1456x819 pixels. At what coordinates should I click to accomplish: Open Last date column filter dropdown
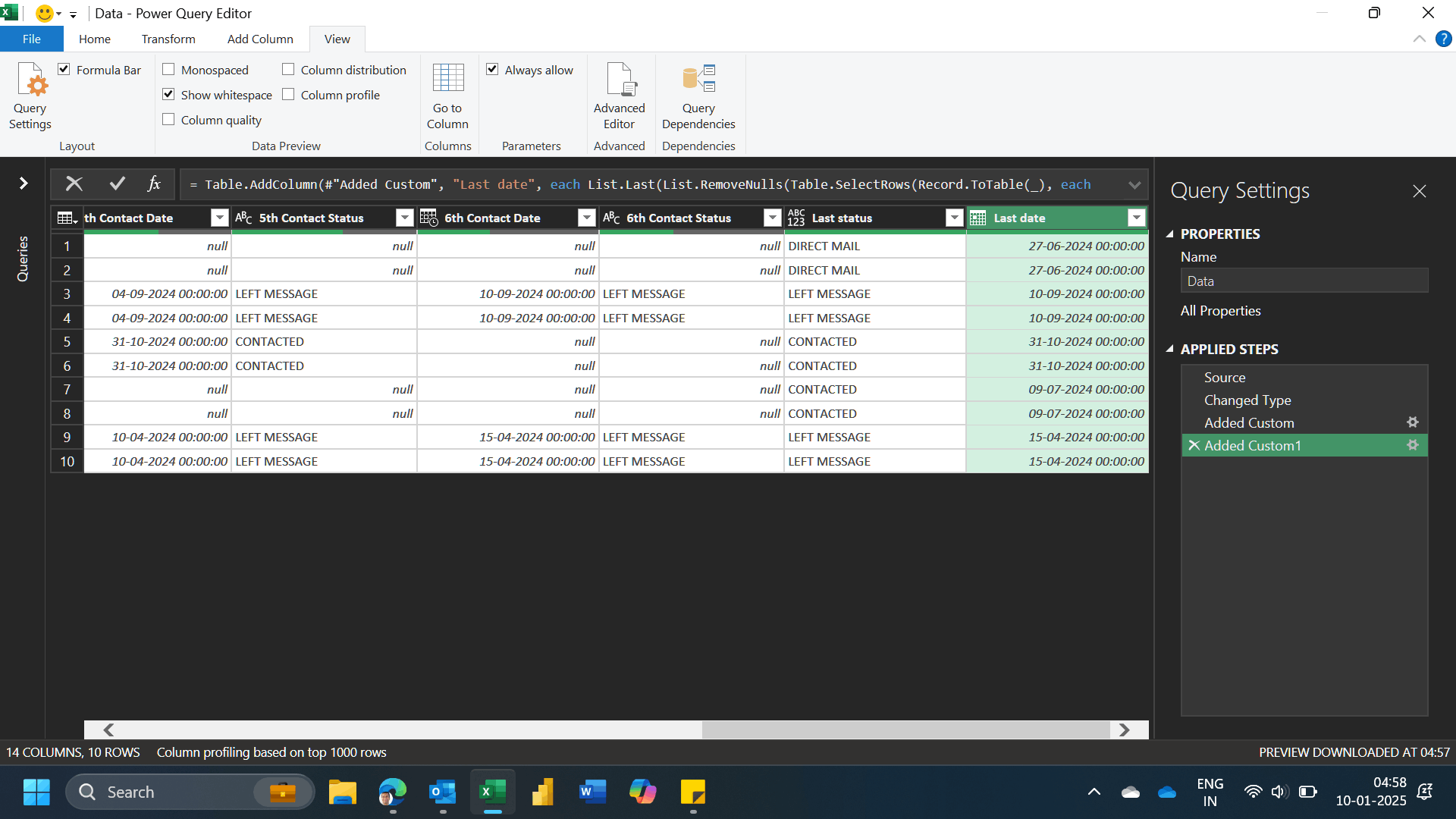[x=1136, y=218]
